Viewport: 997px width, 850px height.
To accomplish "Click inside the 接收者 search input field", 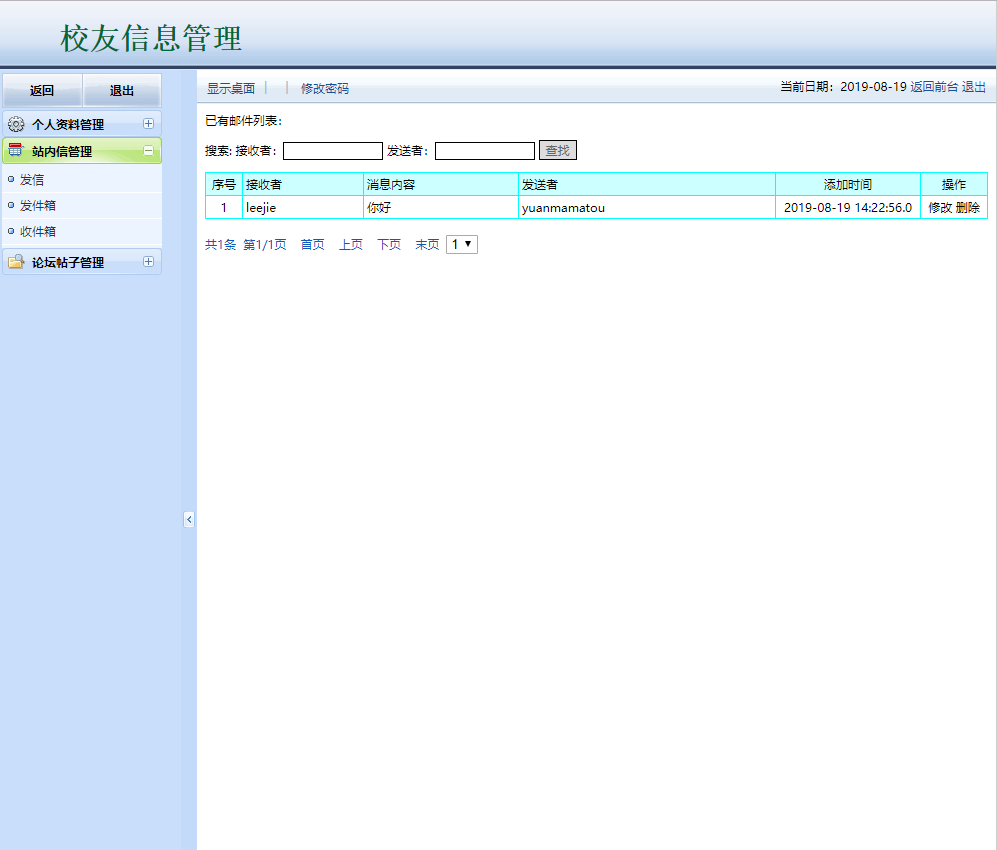I will [x=332, y=150].
